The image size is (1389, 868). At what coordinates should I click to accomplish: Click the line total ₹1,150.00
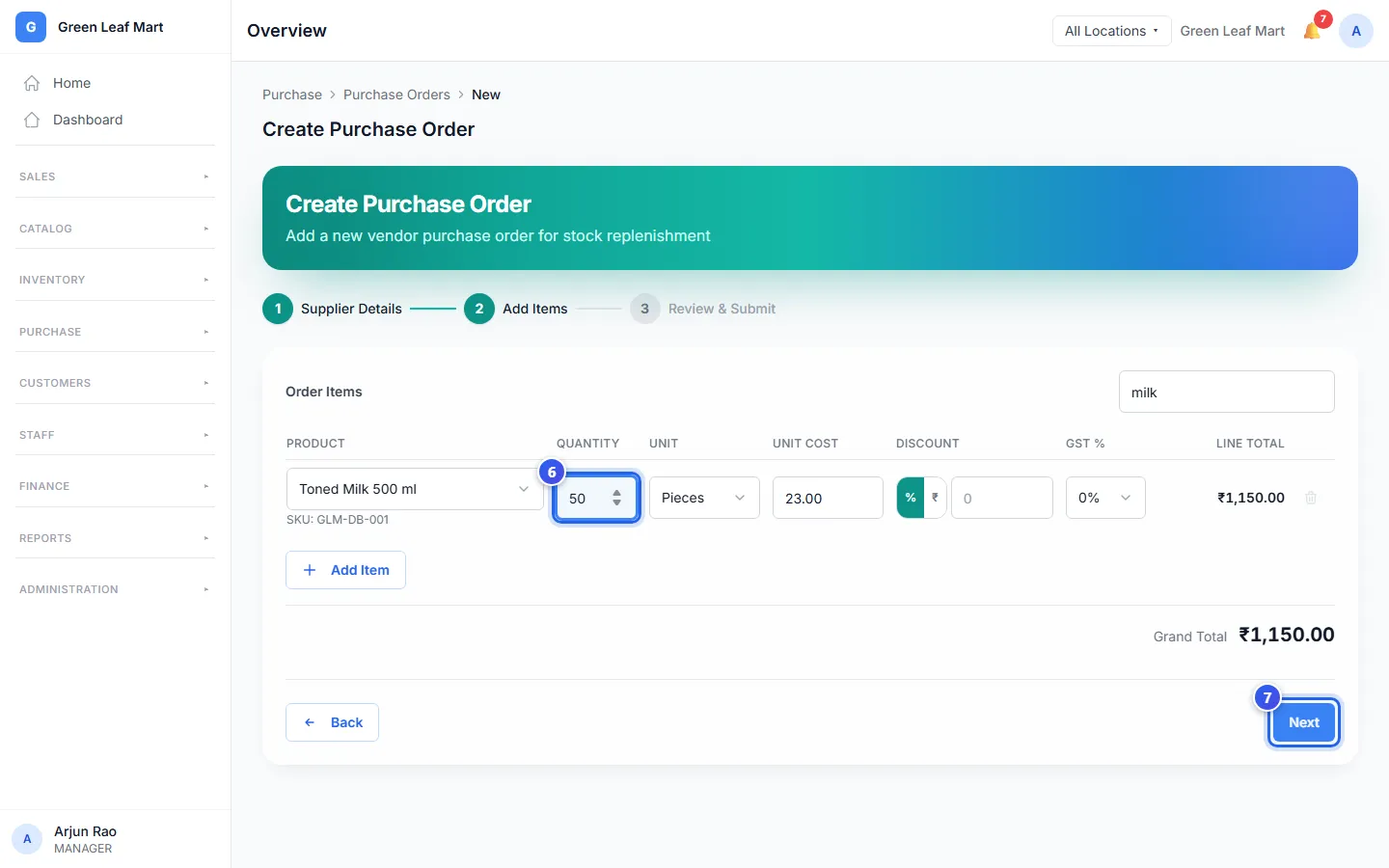pos(1251,498)
